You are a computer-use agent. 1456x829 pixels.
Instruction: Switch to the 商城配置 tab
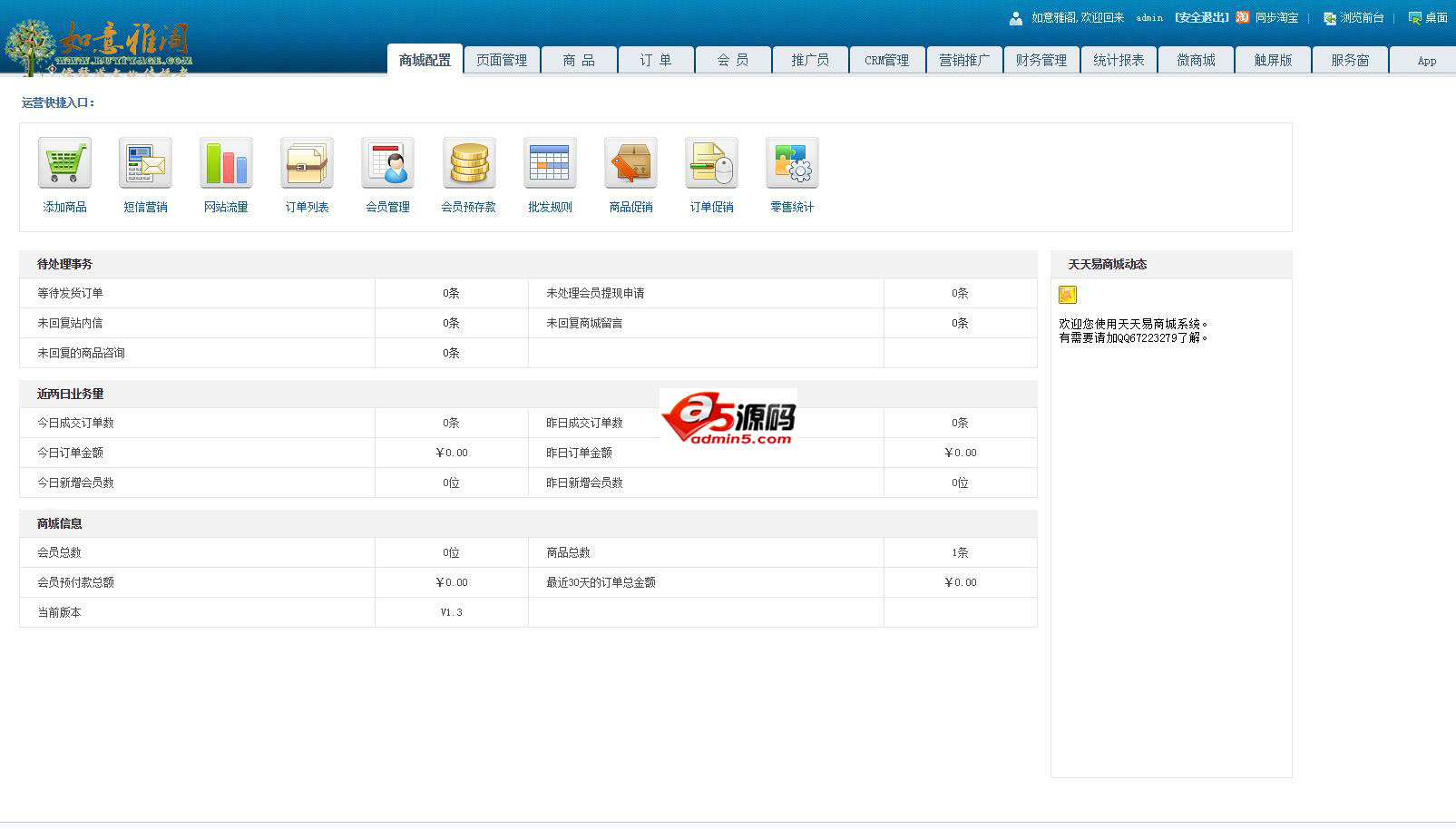click(425, 60)
